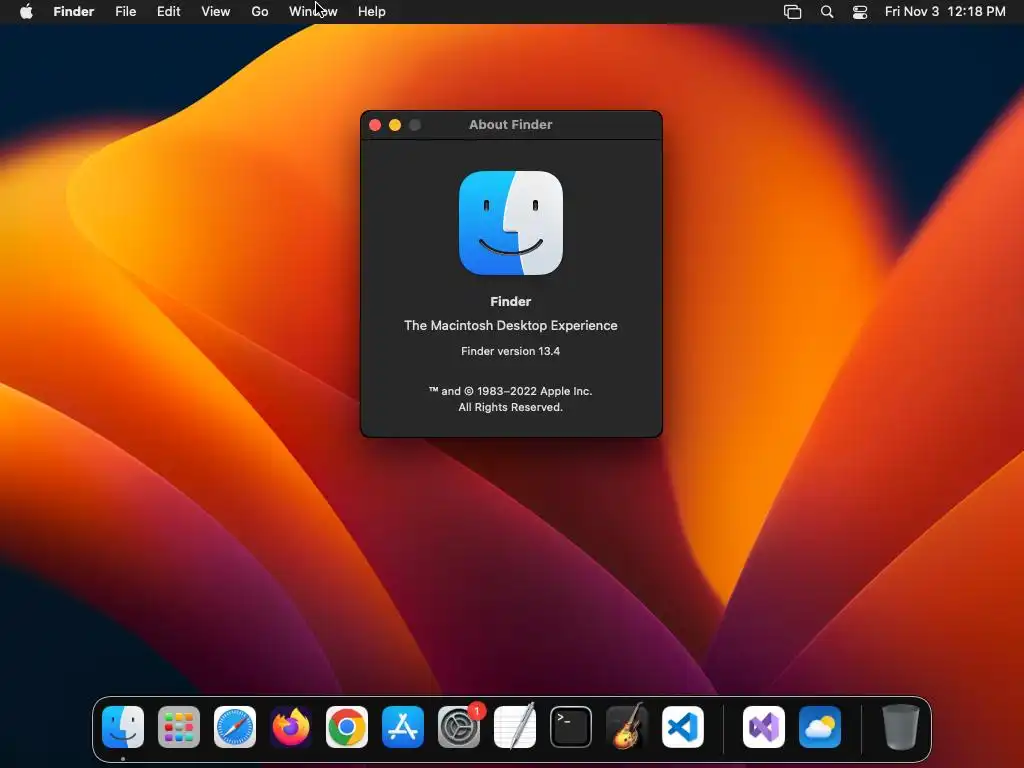Open the Window menu
The height and width of the screenshot is (768, 1024).
tap(313, 12)
